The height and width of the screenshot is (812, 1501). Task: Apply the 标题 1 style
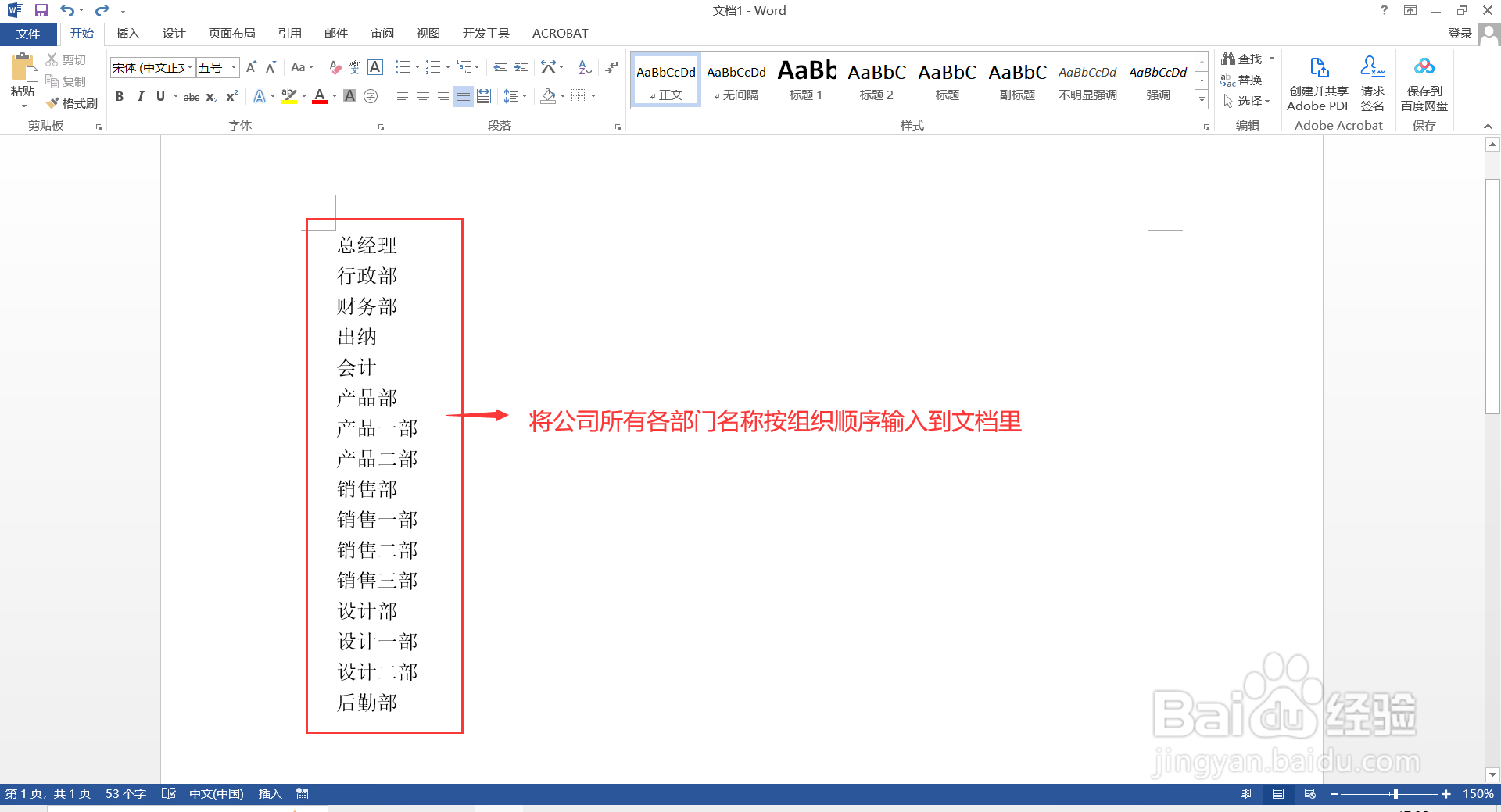[806, 80]
